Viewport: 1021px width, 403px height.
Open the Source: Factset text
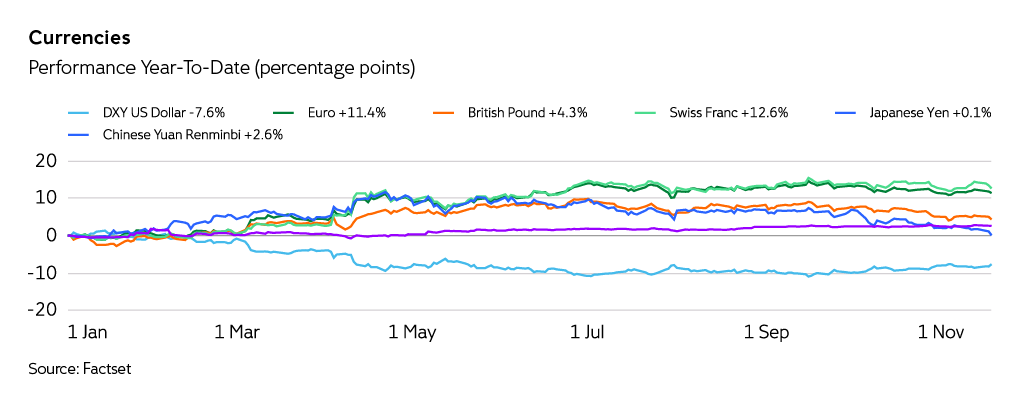[x=80, y=369]
